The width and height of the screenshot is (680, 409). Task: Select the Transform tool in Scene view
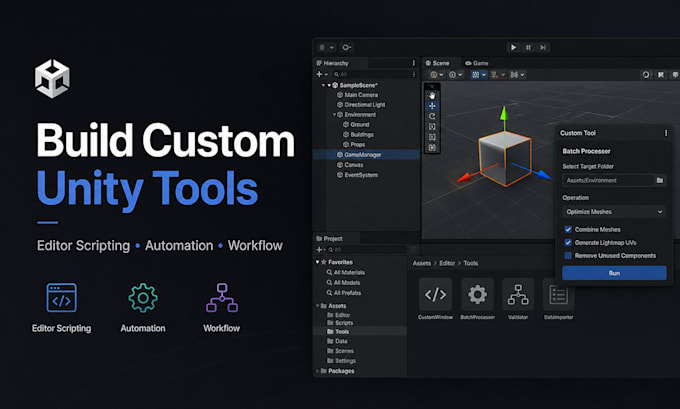tap(432, 147)
